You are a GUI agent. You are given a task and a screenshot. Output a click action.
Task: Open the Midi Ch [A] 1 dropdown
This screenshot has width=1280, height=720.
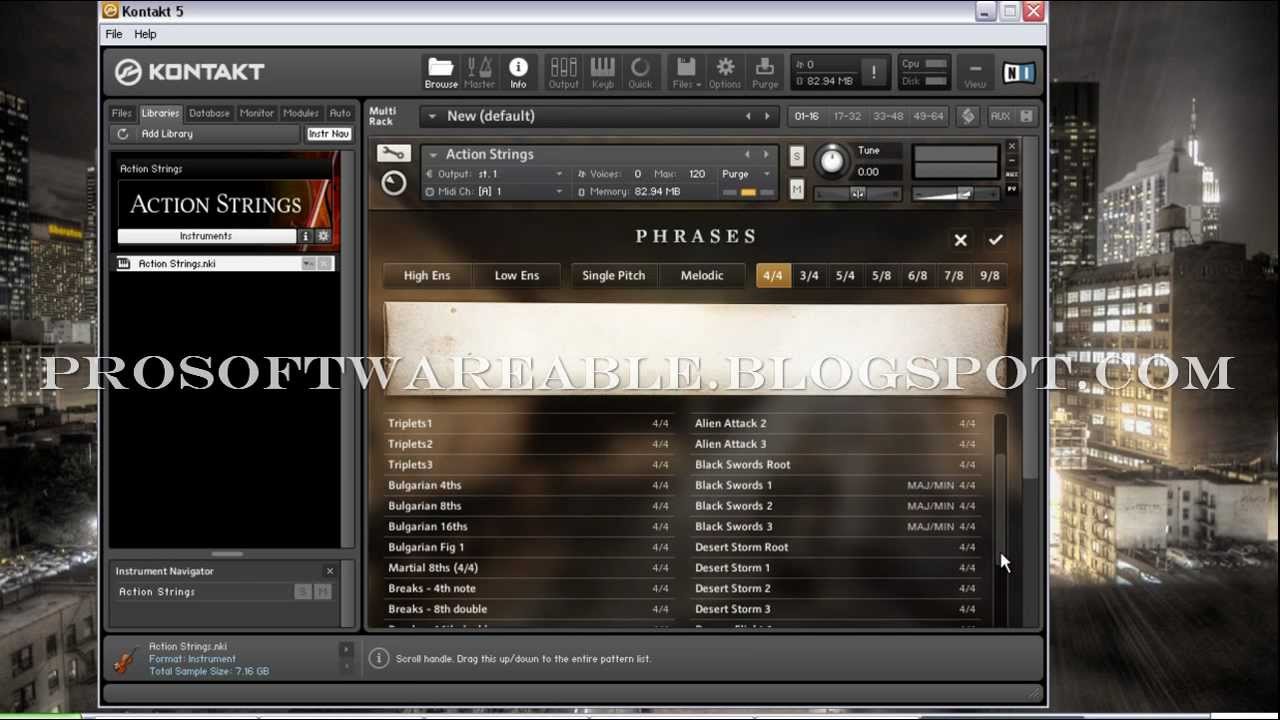click(x=559, y=191)
